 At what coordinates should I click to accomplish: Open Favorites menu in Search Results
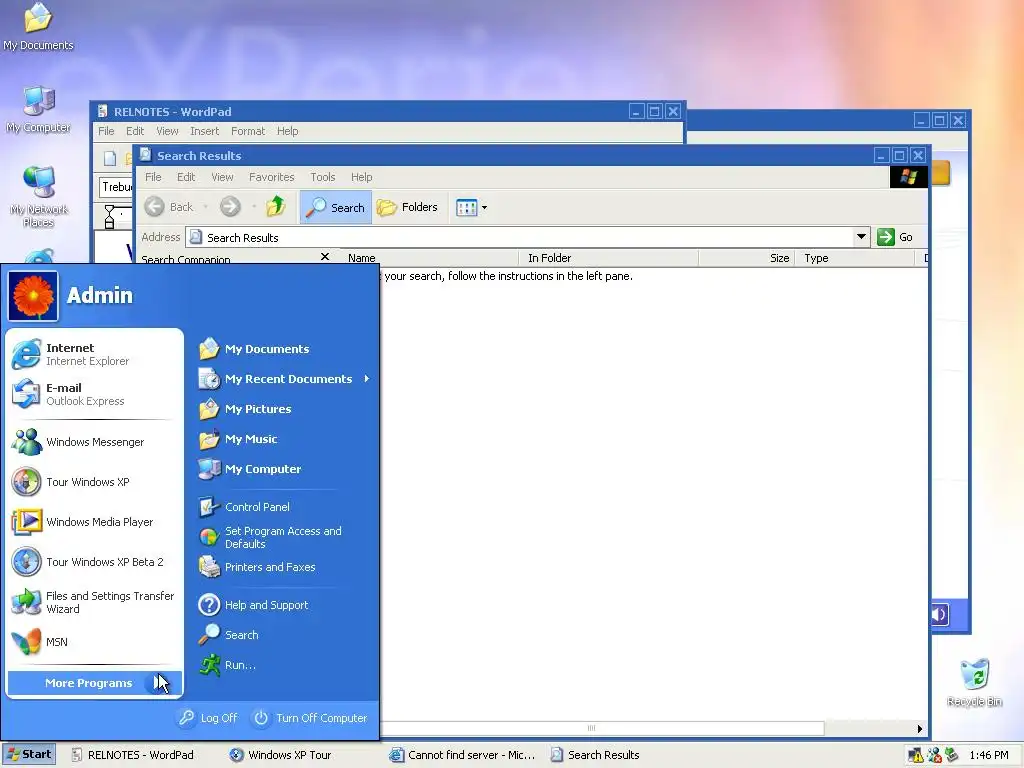pyautogui.click(x=272, y=177)
